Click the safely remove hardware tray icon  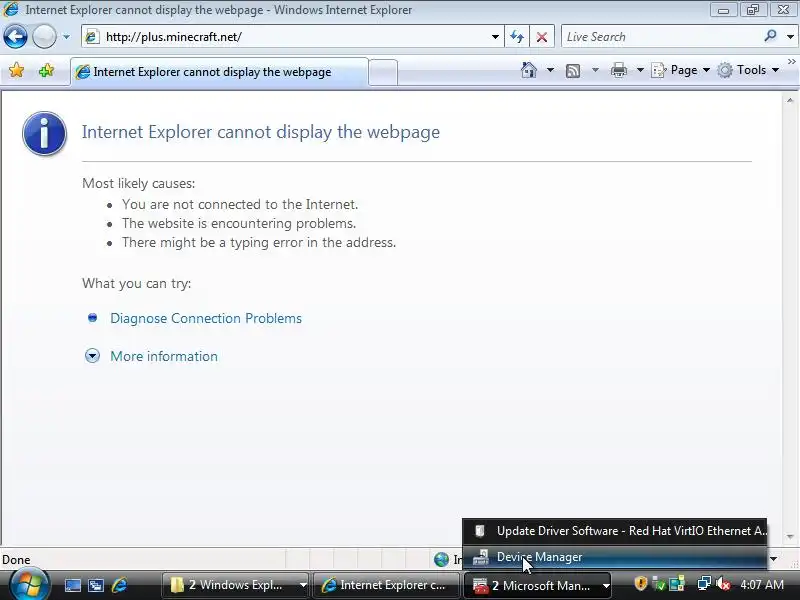[659, 583]
